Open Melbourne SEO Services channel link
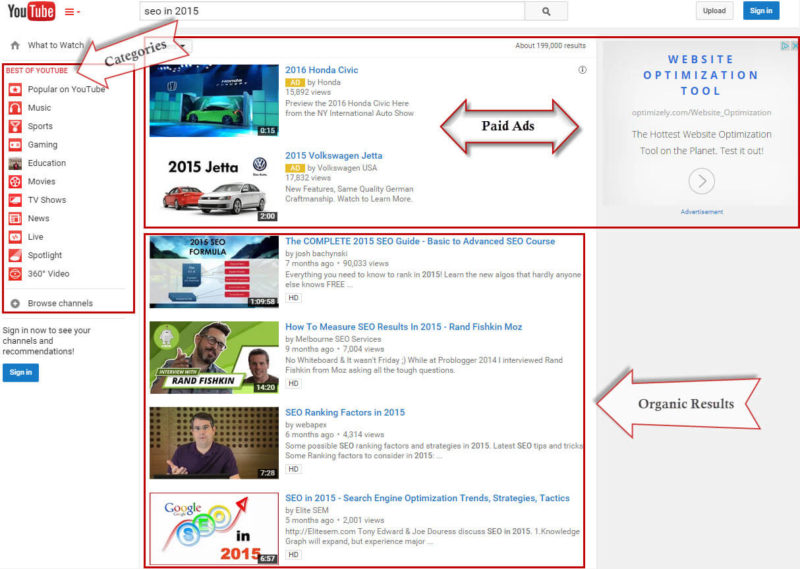Viewport: 800px width, 569px height. click(x=338, y=339)
